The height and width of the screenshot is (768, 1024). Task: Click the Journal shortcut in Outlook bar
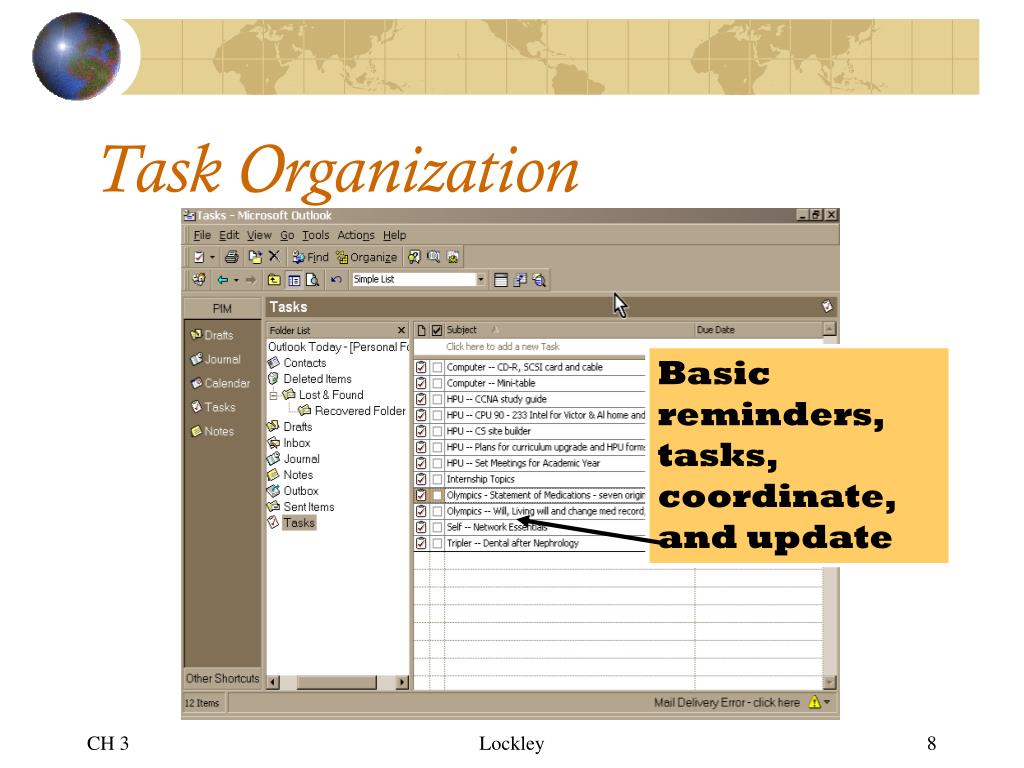[216, 359]
